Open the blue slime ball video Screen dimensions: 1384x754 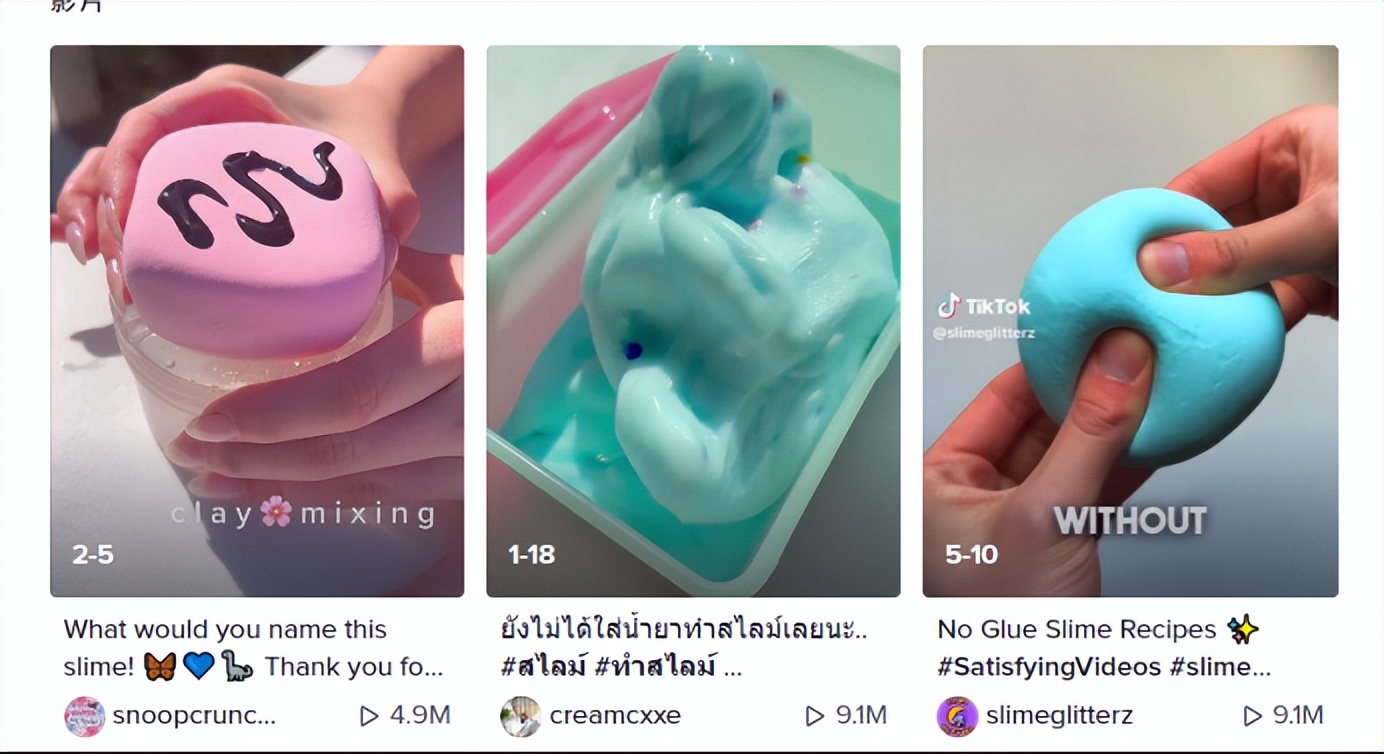tap(1130, 321)
